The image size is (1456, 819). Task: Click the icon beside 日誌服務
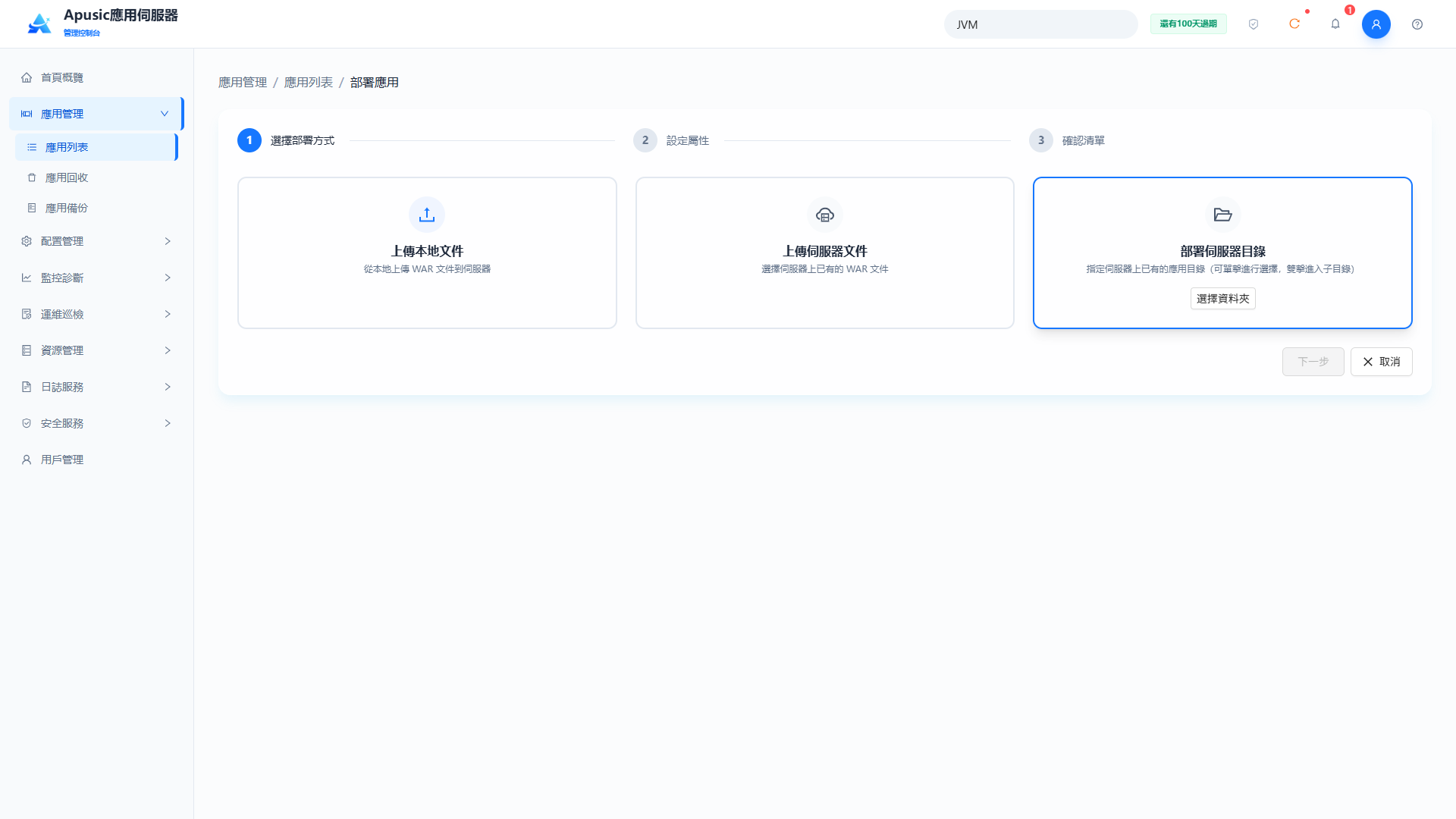(x=27, y=387)
